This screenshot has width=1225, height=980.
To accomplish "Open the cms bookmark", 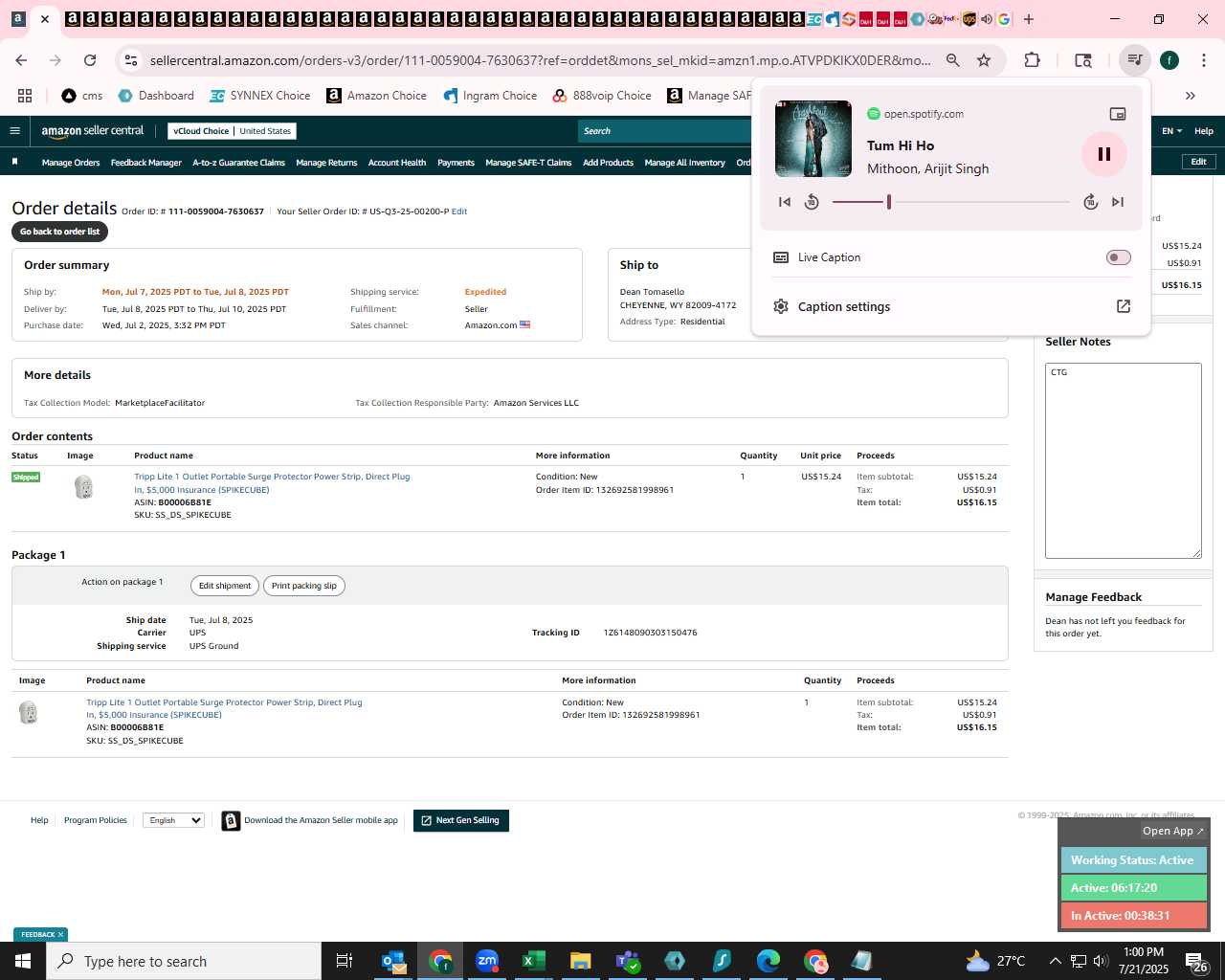I will tap(82, 96).
